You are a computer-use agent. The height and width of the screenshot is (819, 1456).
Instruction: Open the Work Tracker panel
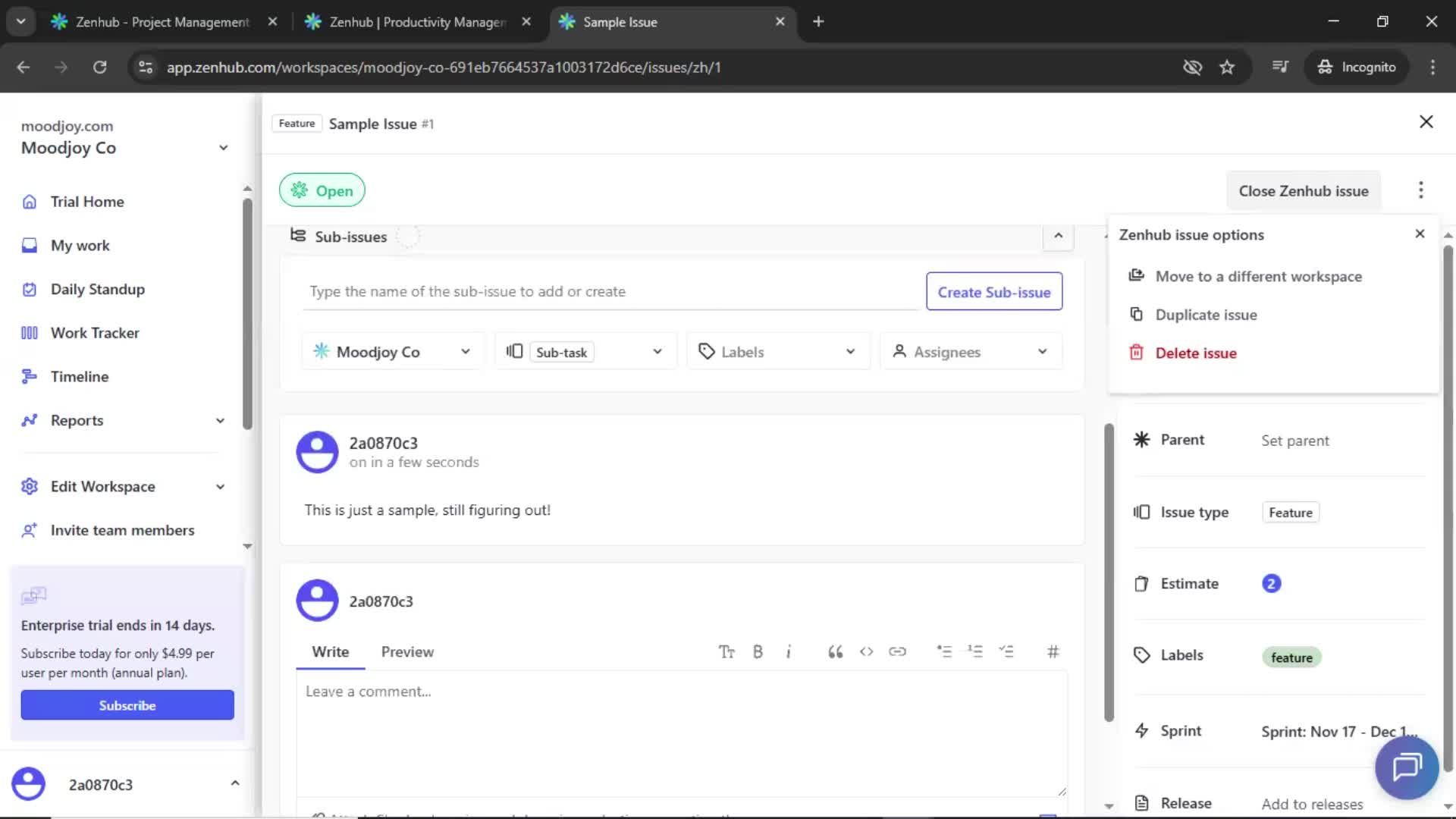tap(94, 332)
